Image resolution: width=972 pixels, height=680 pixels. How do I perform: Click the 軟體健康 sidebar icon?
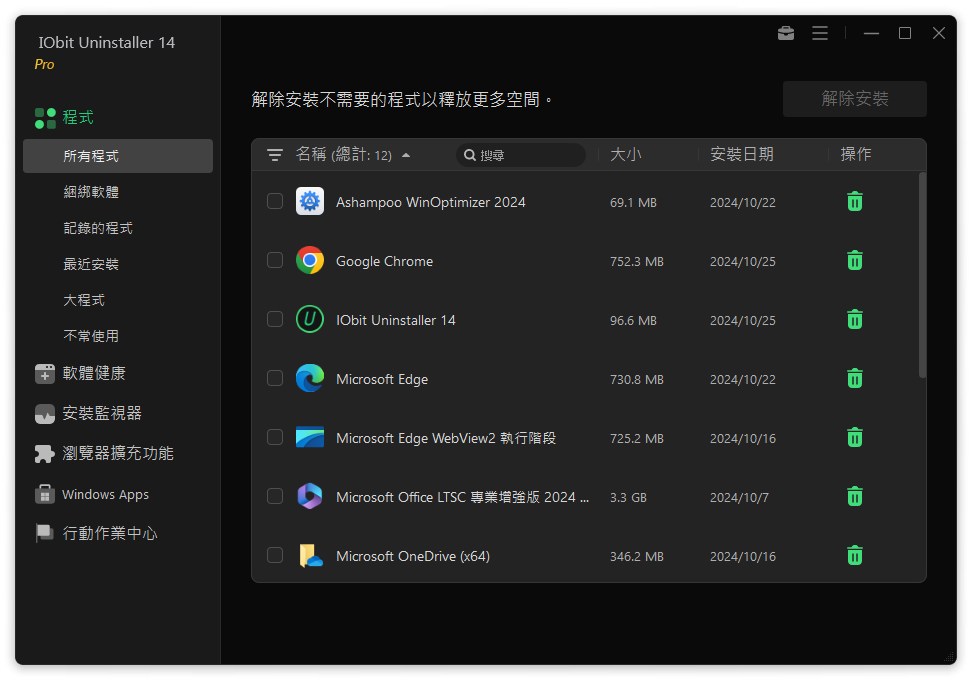click(45, 374)
